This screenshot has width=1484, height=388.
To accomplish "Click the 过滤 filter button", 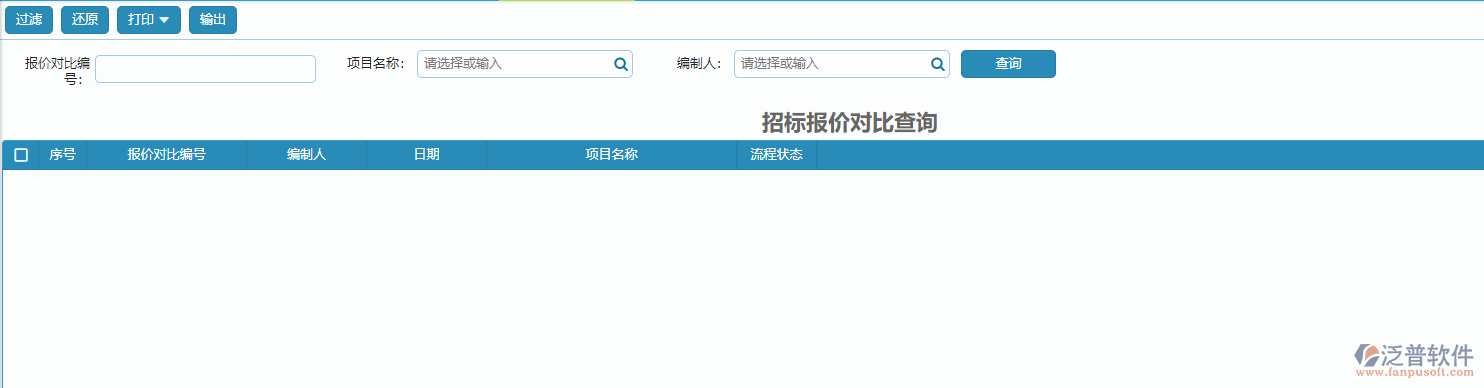I will [29, 20].
